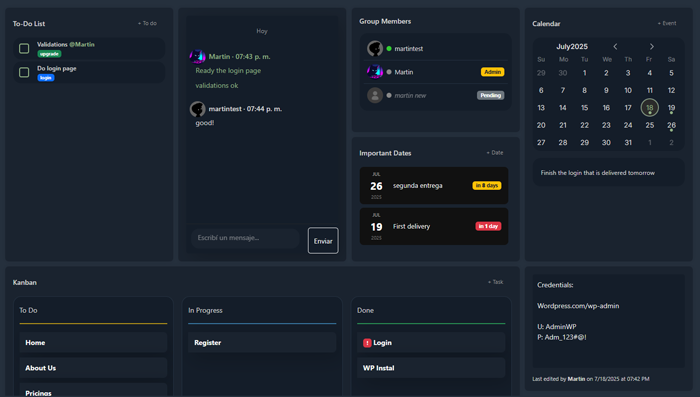Add a new calendar event
The width and height of the screenshot is (700, 397).
[x=667, y=23]
